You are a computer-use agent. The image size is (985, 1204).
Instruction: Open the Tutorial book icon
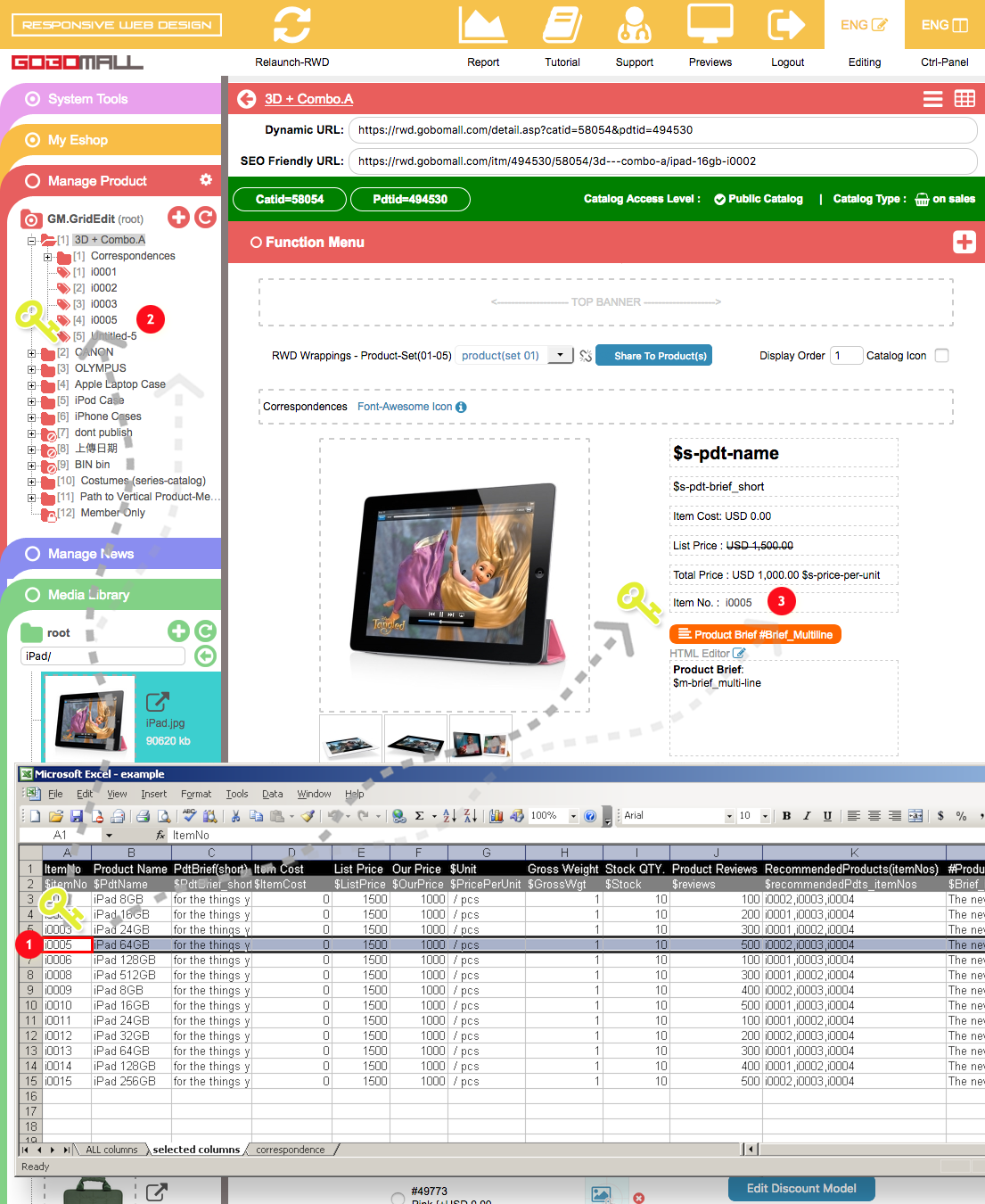pyautogui.click(x=562, y=25)
